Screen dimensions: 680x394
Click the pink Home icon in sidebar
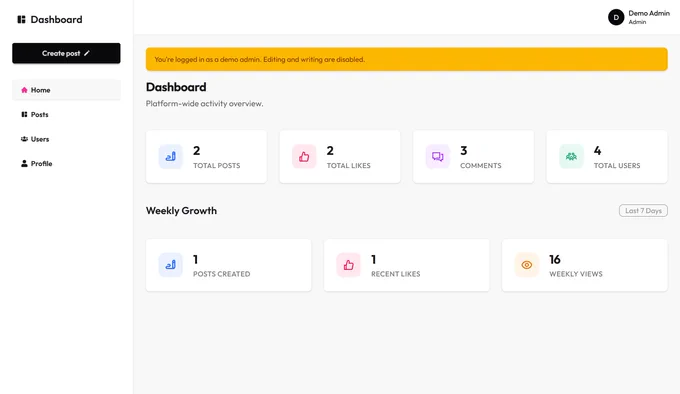(24, 90)
